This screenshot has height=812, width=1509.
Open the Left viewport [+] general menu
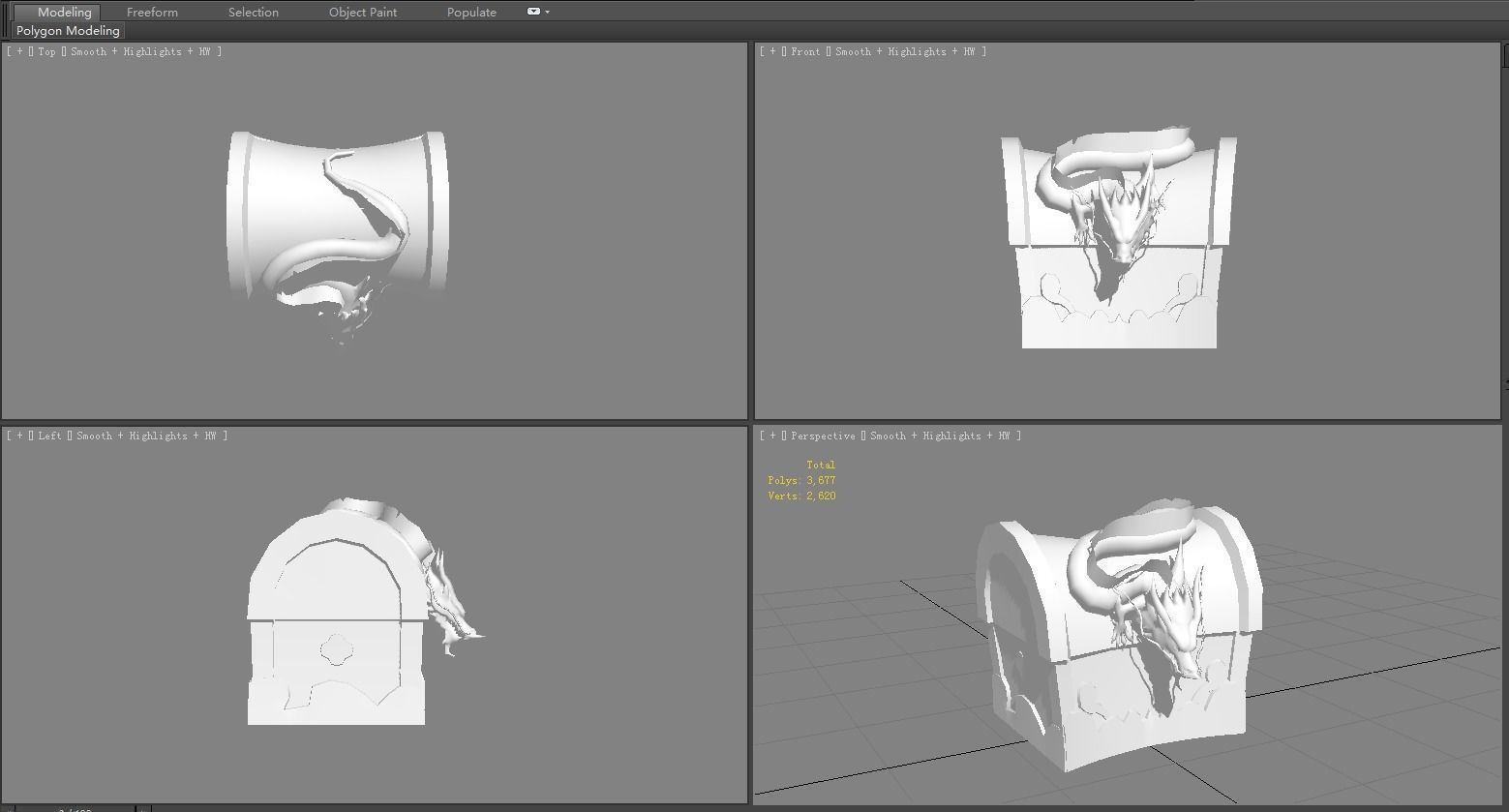[x=19, y=436]
